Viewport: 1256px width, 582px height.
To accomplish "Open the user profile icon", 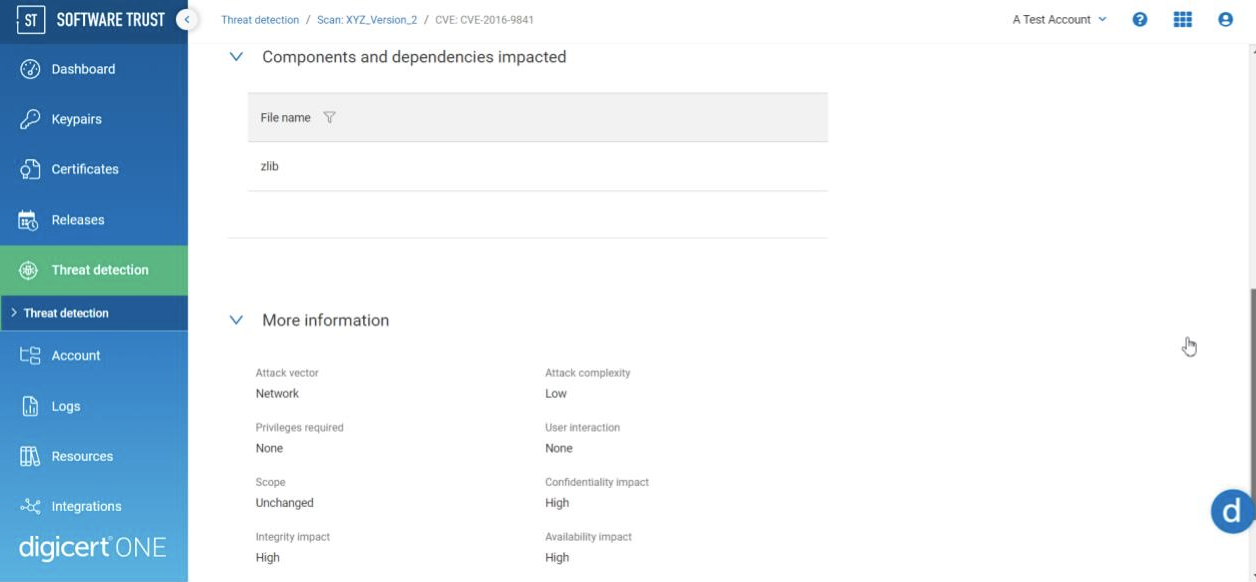I will pyautogui.click(x=1225, y=19).
